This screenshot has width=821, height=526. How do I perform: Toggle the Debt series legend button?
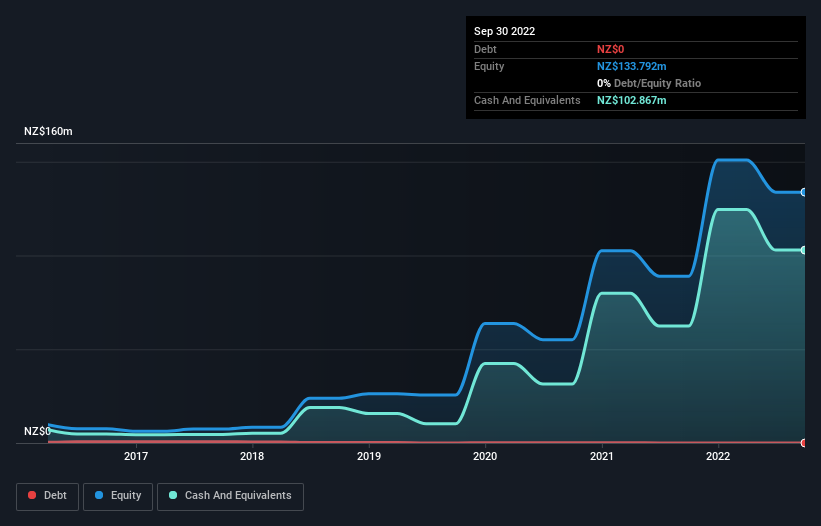(x=47, y=496)
